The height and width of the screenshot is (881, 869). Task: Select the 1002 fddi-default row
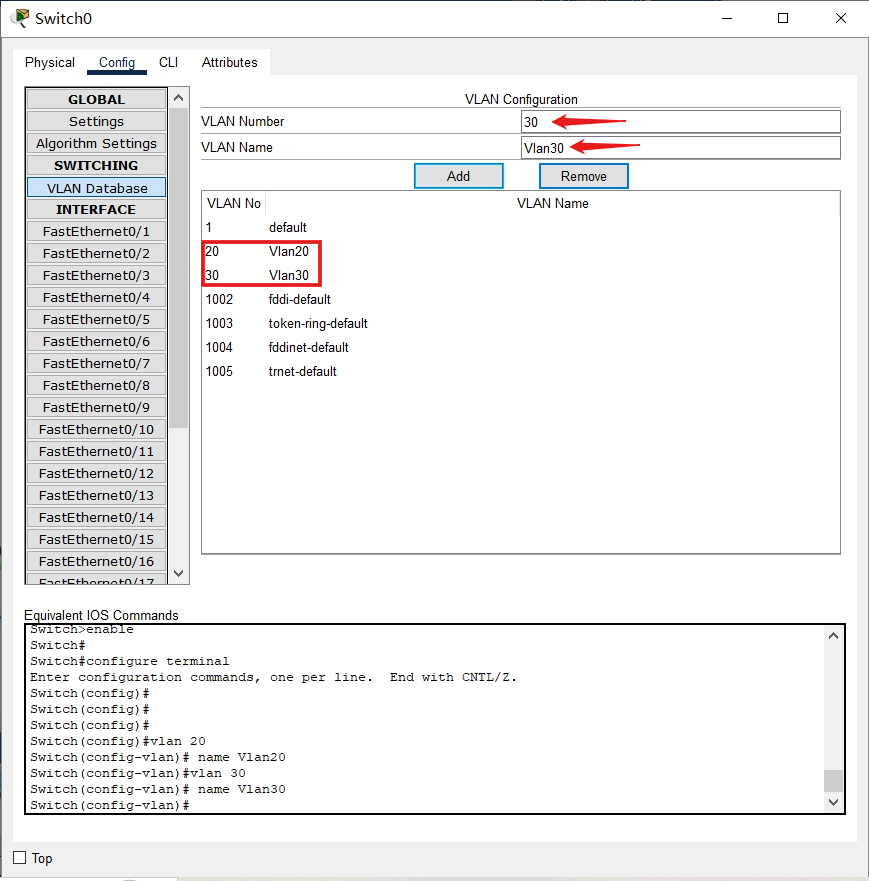click(x=521, y=299)
